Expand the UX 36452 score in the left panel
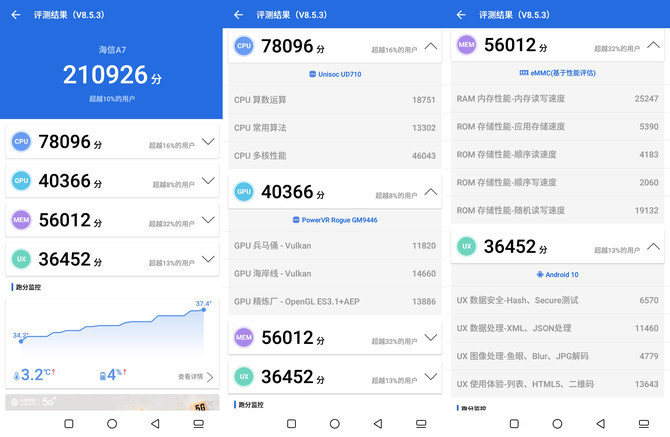The width and height of the screenshot is (670, 437). (208, 259)
